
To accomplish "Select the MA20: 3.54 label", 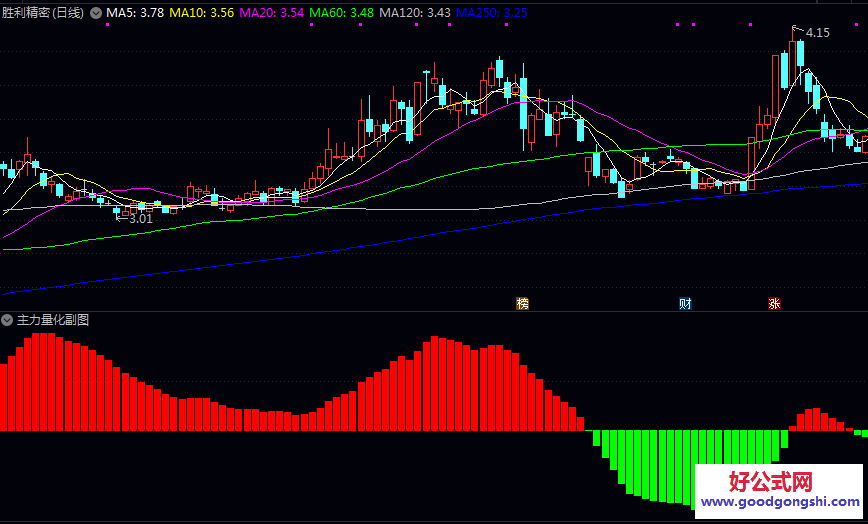I will click(x=271, y=13).
